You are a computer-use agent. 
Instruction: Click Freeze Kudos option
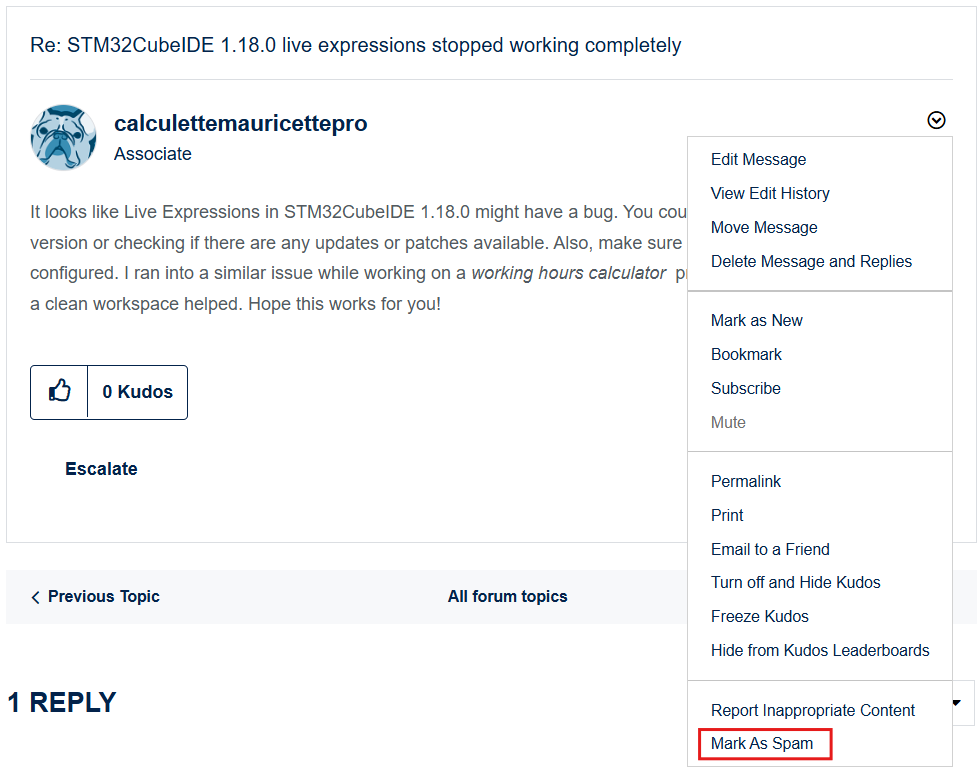pyautogui.click(x=759, y=617)
